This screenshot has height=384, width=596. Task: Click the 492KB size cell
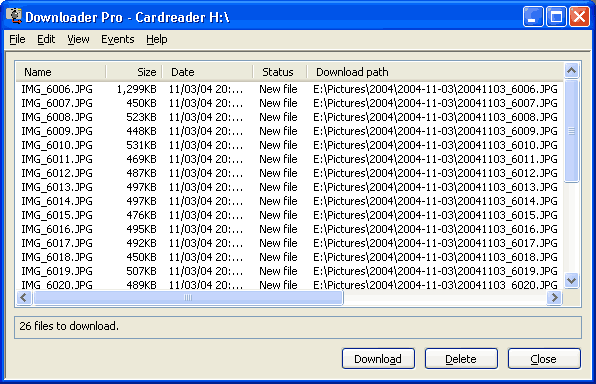(141, 243)
